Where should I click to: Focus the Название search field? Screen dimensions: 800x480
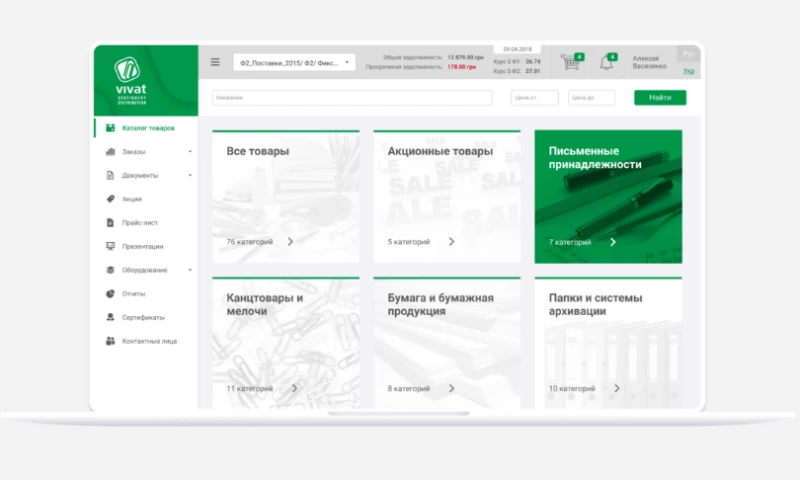point(352,98)
